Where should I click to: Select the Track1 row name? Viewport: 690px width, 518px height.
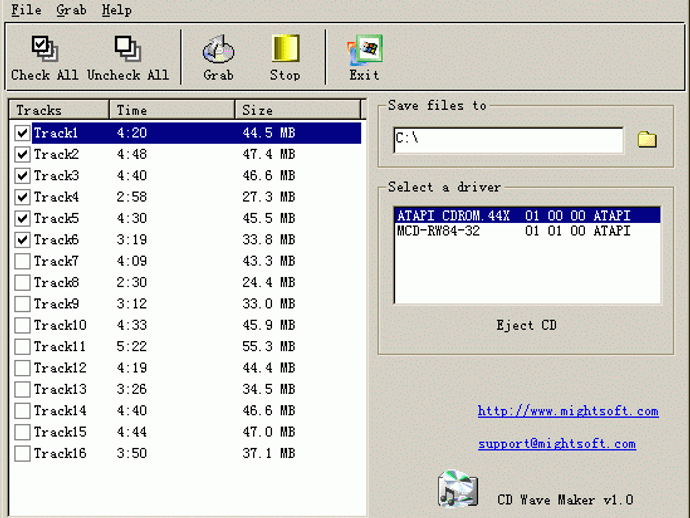(56, 133)
